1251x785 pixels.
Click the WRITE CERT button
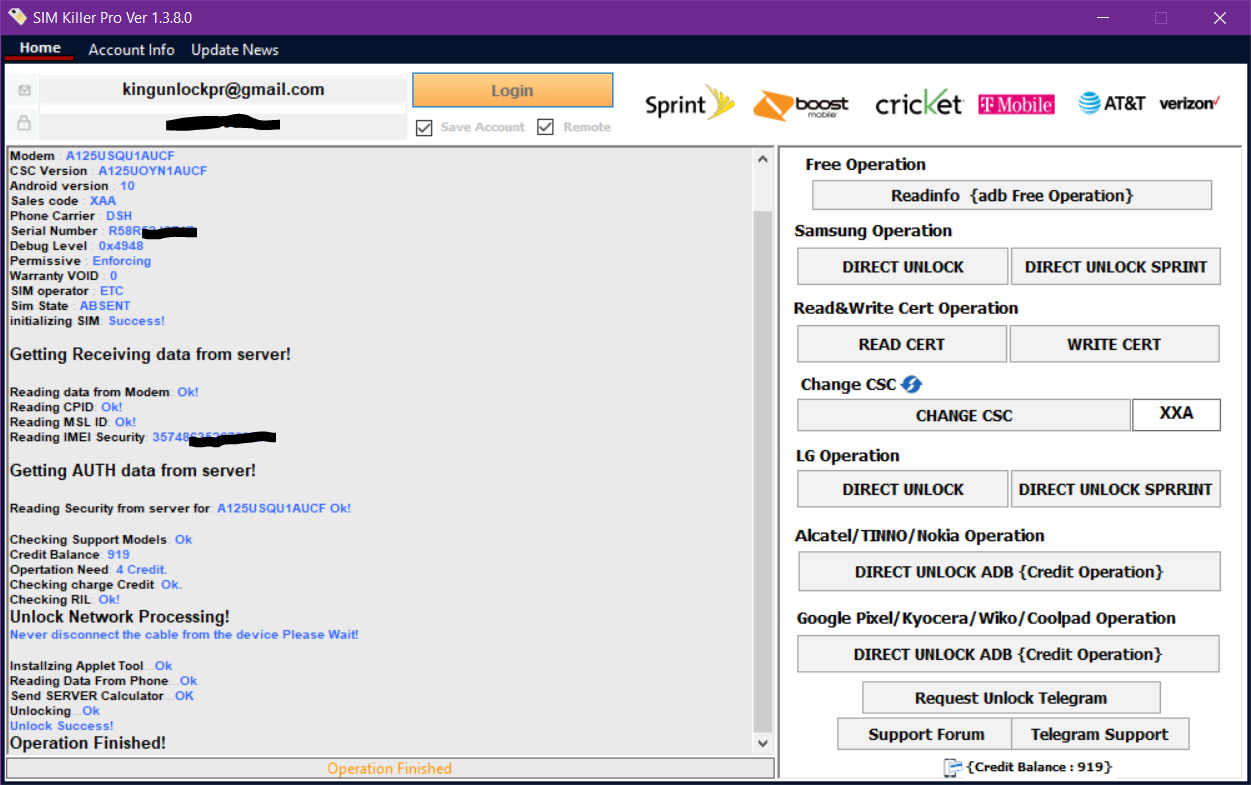coord(1114,344)
